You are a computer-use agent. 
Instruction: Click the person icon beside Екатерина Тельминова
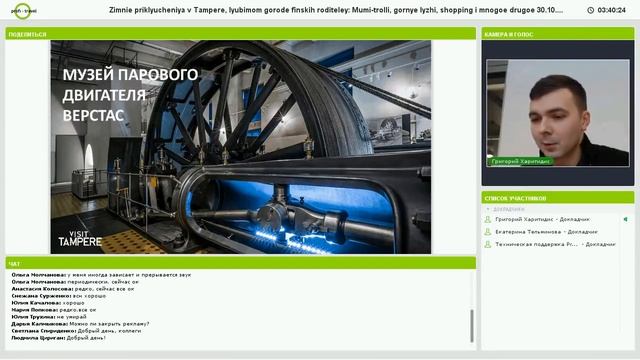click(487, 232)
